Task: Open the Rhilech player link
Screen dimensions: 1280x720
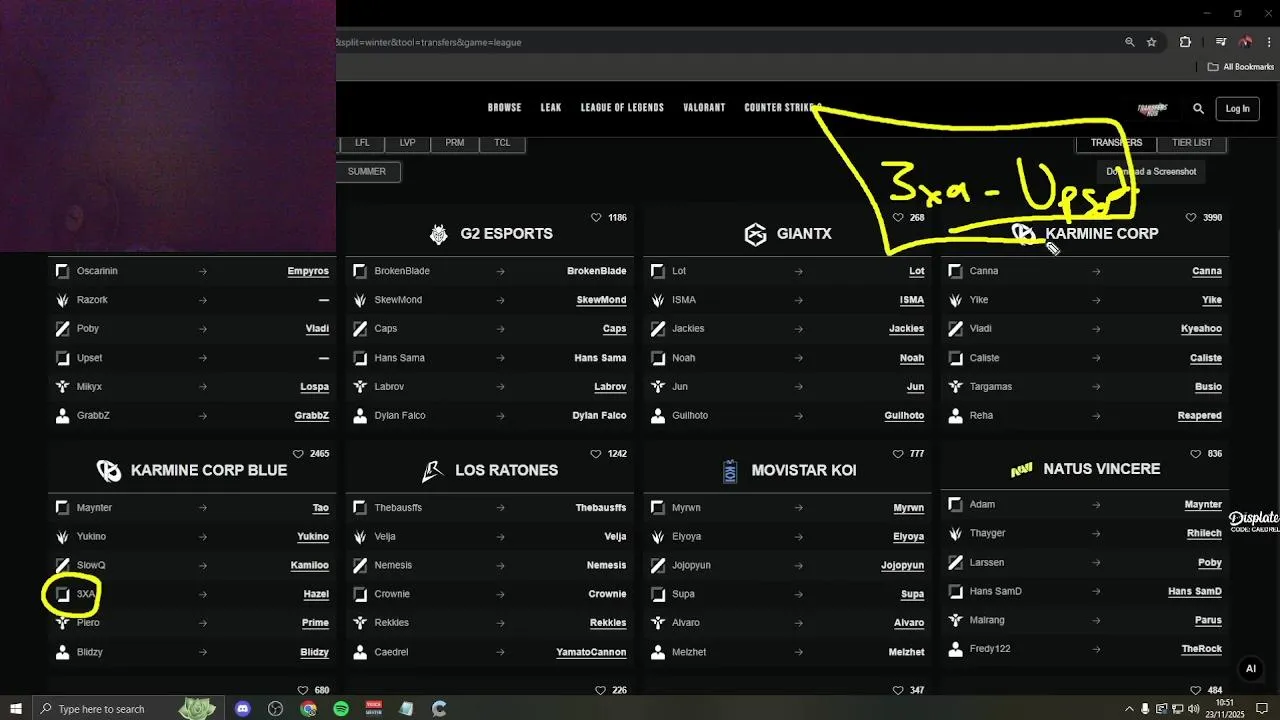Action: click(1204, 534)
